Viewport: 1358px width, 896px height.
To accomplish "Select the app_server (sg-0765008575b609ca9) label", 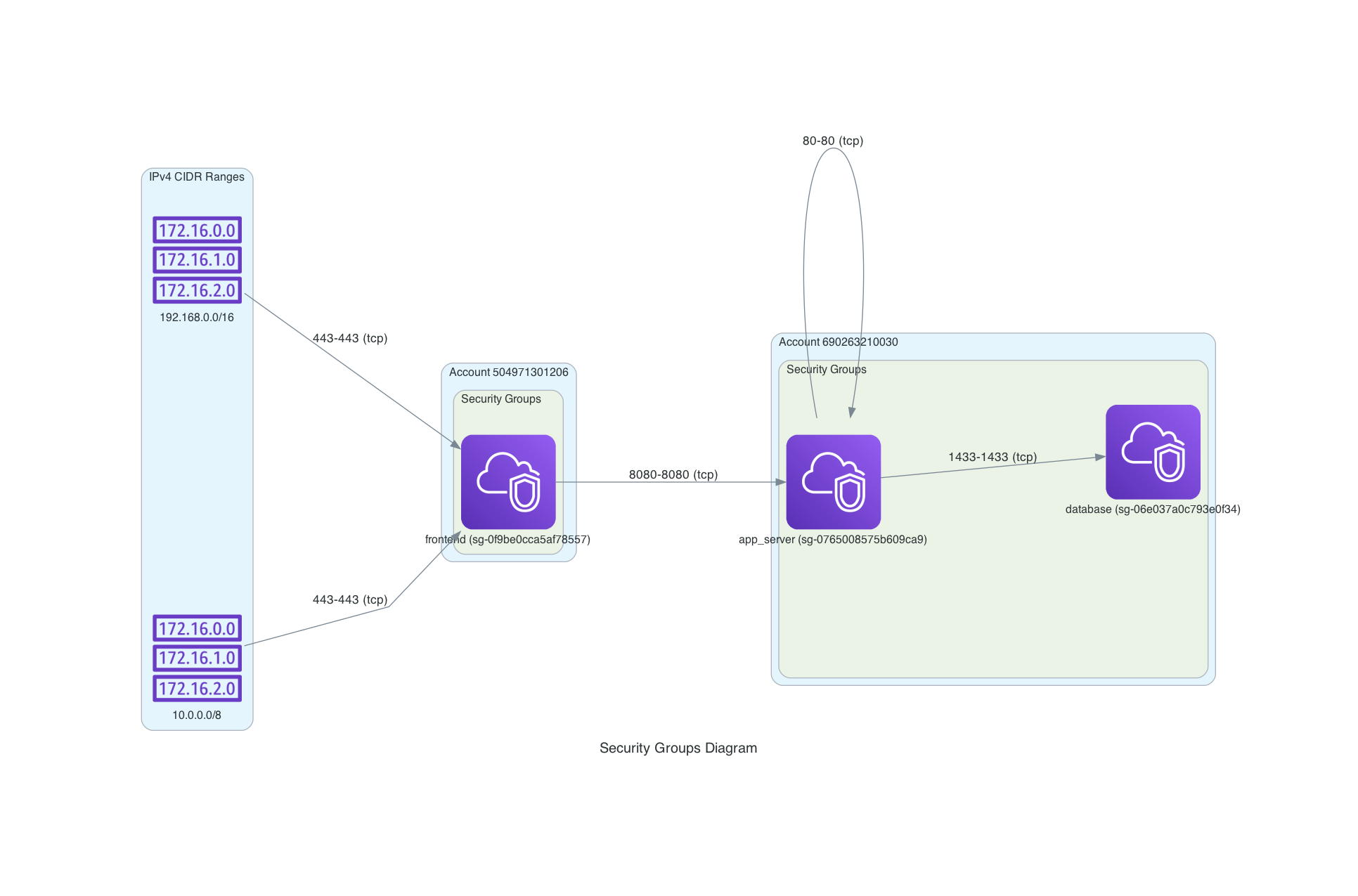I will pos(833,540).
